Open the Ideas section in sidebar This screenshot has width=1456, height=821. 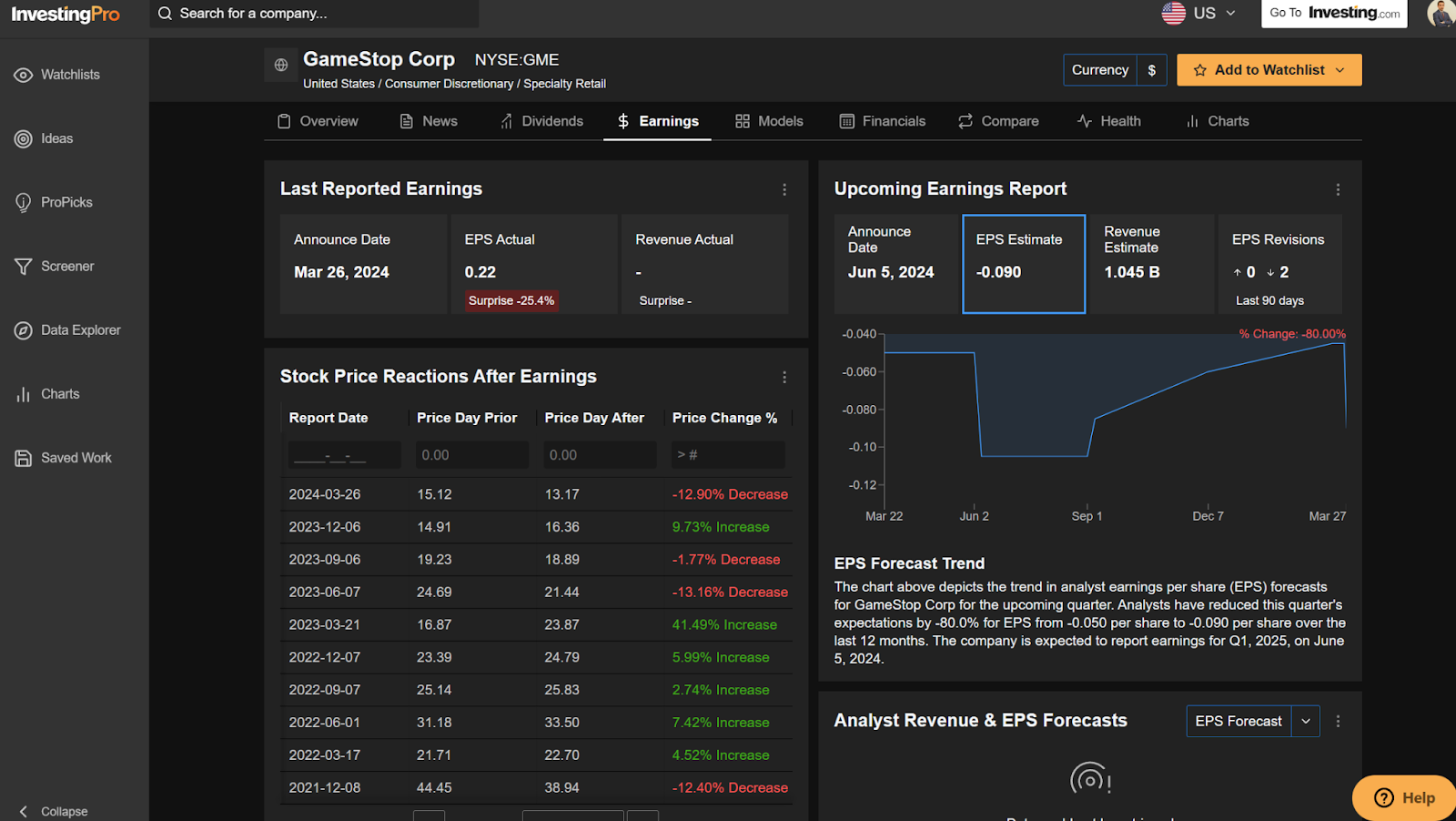44,138
